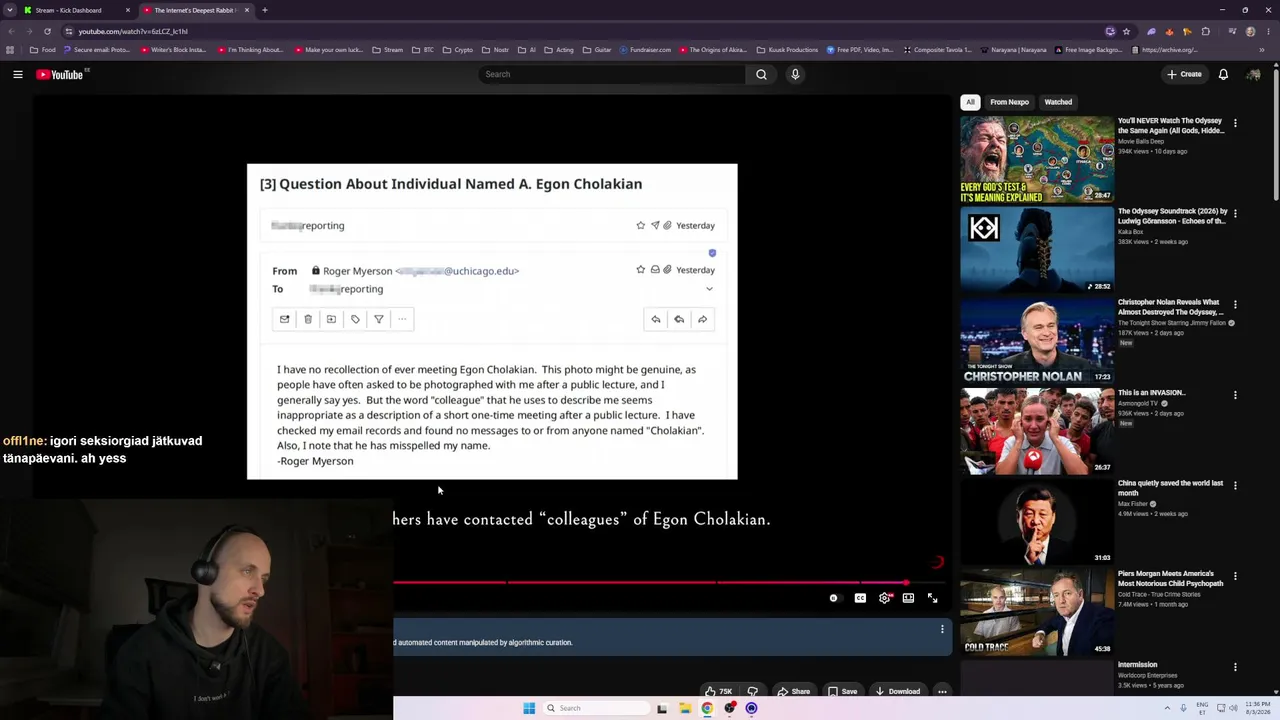
Task: Open the Guitar bookmarks folder
Action: (x=597, y=50)
